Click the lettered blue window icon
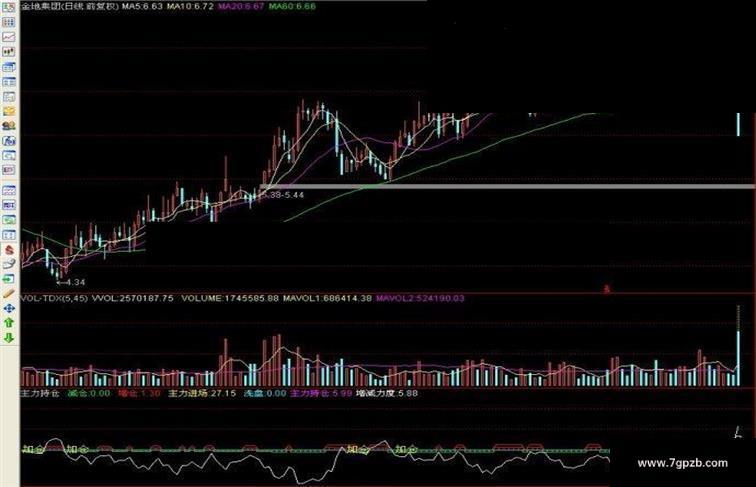Viewport: 756px width, 487px height. (9, 205)
